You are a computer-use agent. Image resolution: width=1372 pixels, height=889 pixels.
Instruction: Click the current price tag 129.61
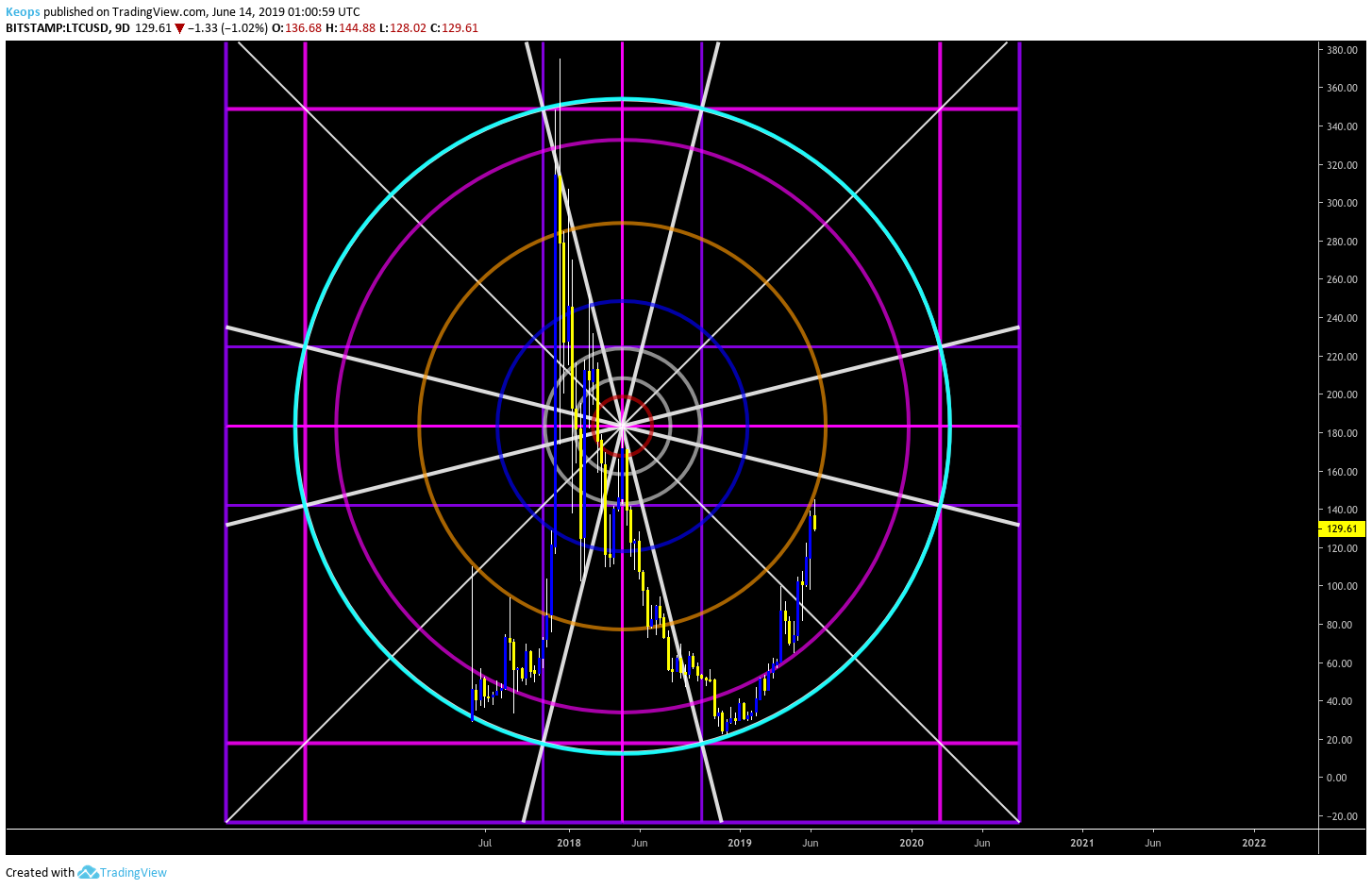coord(1341,529)
